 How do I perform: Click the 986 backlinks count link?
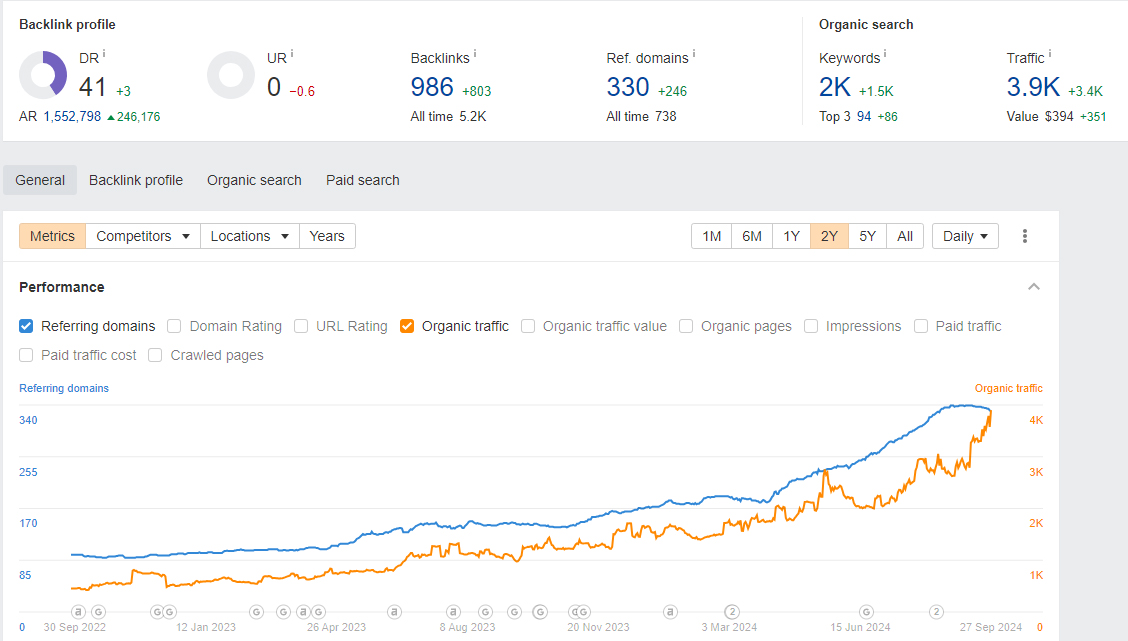point(432,88)
